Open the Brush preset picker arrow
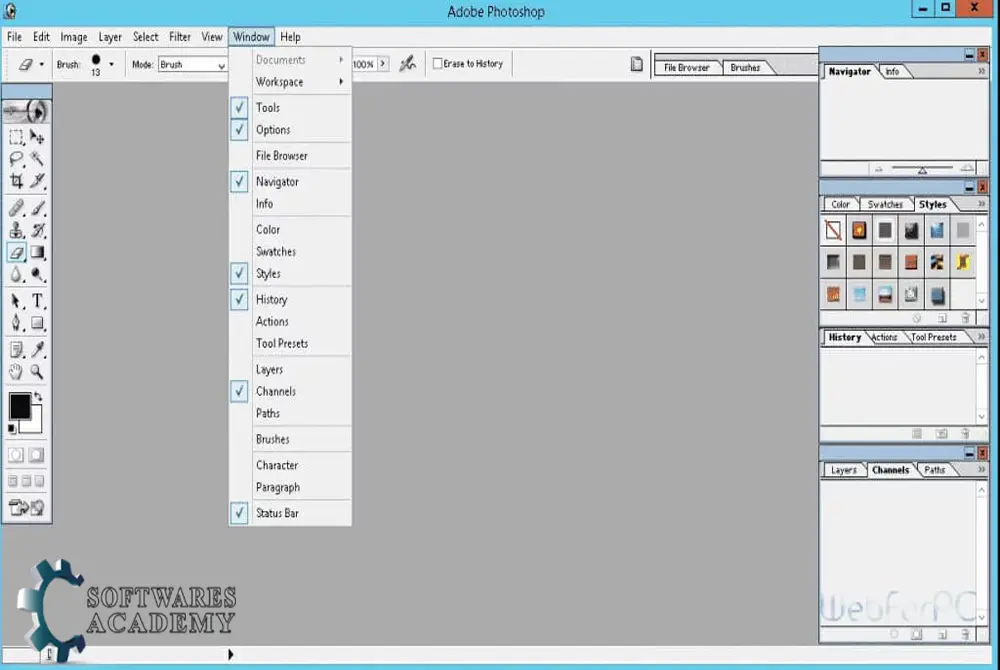Image resolution: width=1000 pixels, height=670 pixels. 112,64
